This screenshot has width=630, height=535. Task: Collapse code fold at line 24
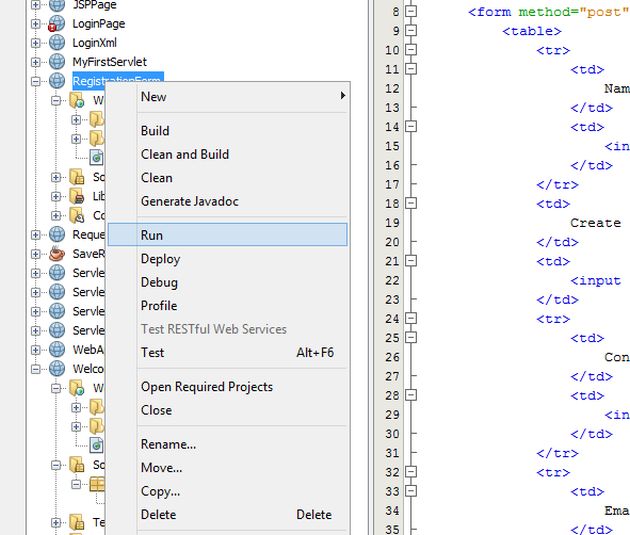click(411, 319)
